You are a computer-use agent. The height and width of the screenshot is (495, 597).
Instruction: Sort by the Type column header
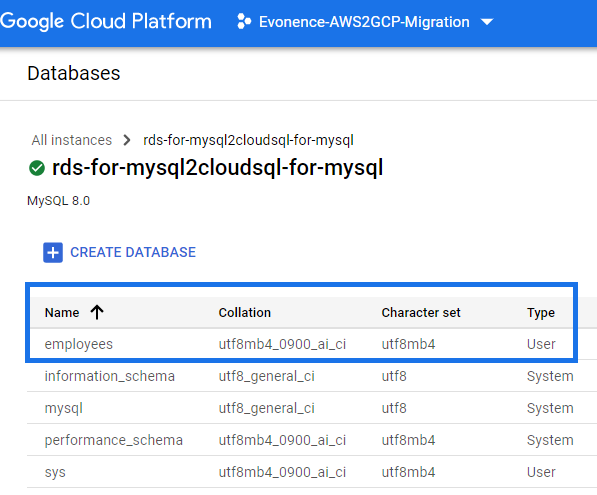tap(541, 313)
